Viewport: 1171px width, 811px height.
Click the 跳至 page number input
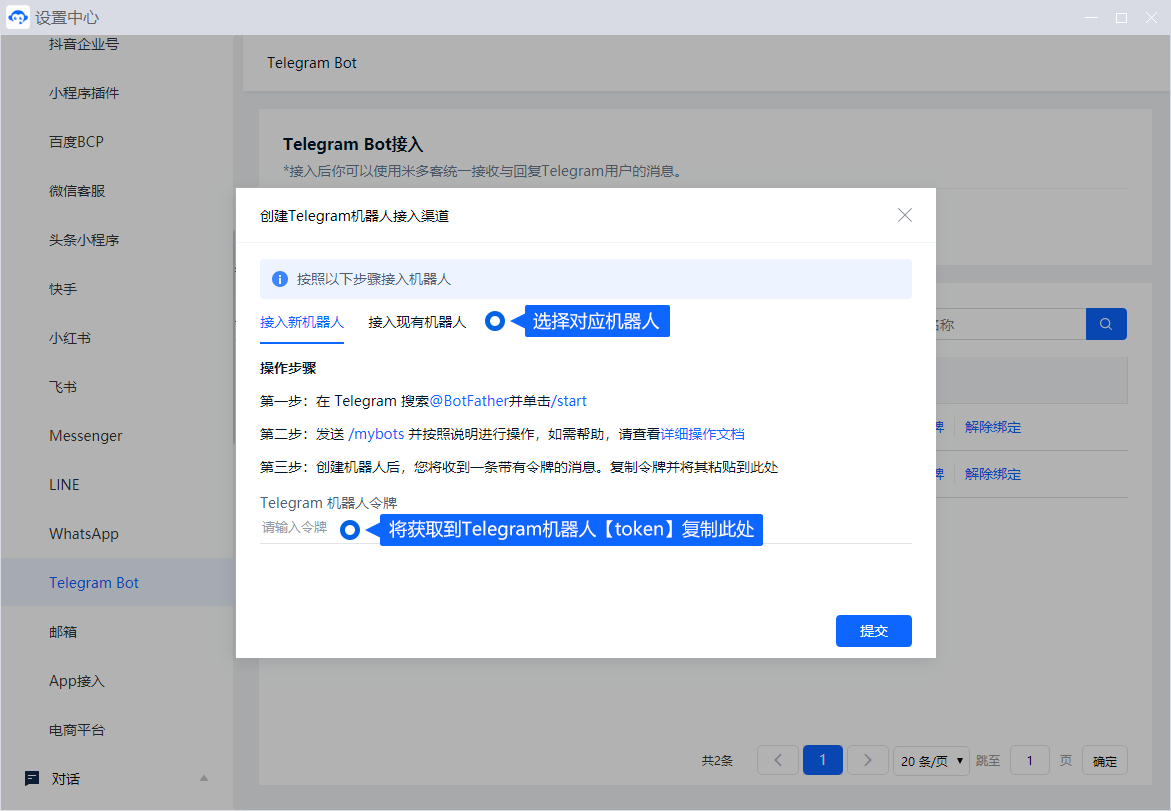[x=1029, y=760]
